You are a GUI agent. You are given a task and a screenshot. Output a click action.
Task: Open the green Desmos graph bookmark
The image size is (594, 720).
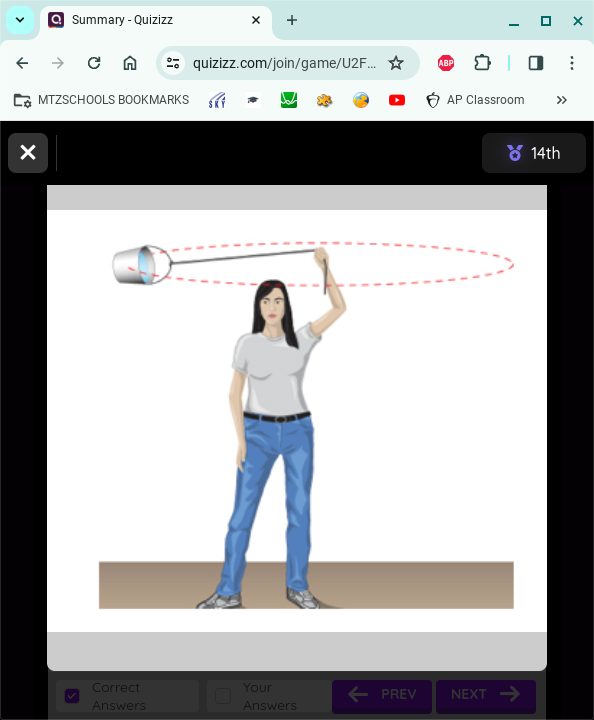click(289, 100)
